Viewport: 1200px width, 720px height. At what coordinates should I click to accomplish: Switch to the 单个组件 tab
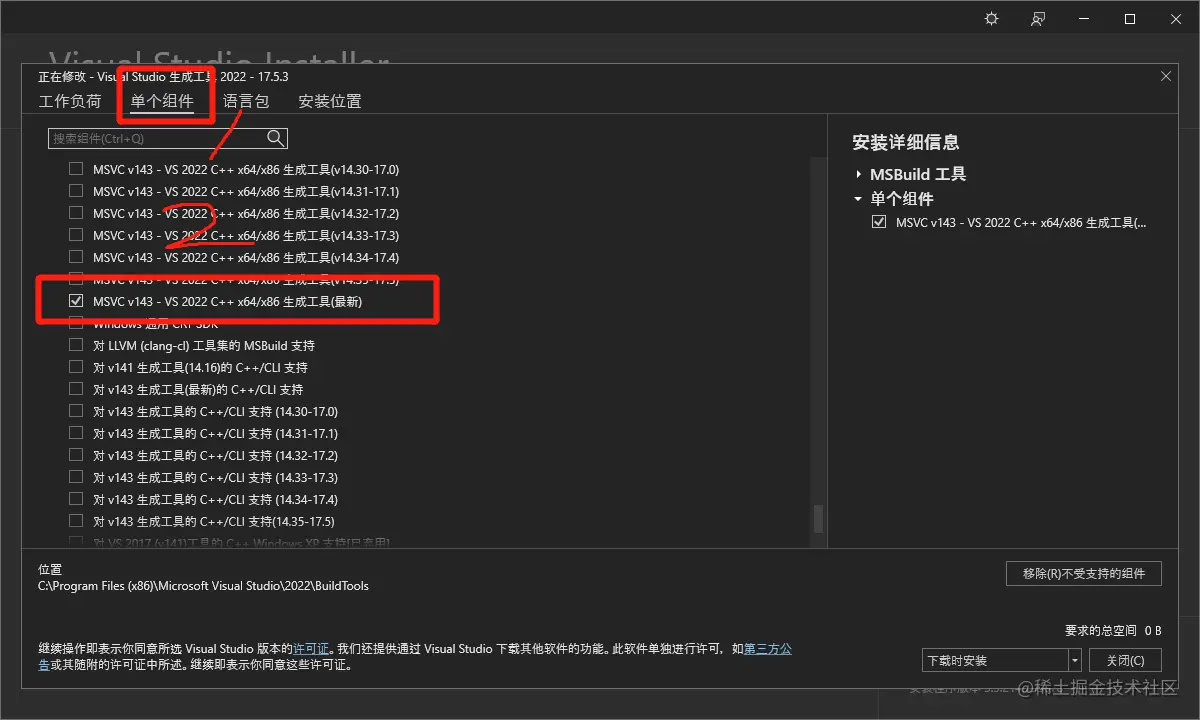pyautogui.click(x=162, y=101)
